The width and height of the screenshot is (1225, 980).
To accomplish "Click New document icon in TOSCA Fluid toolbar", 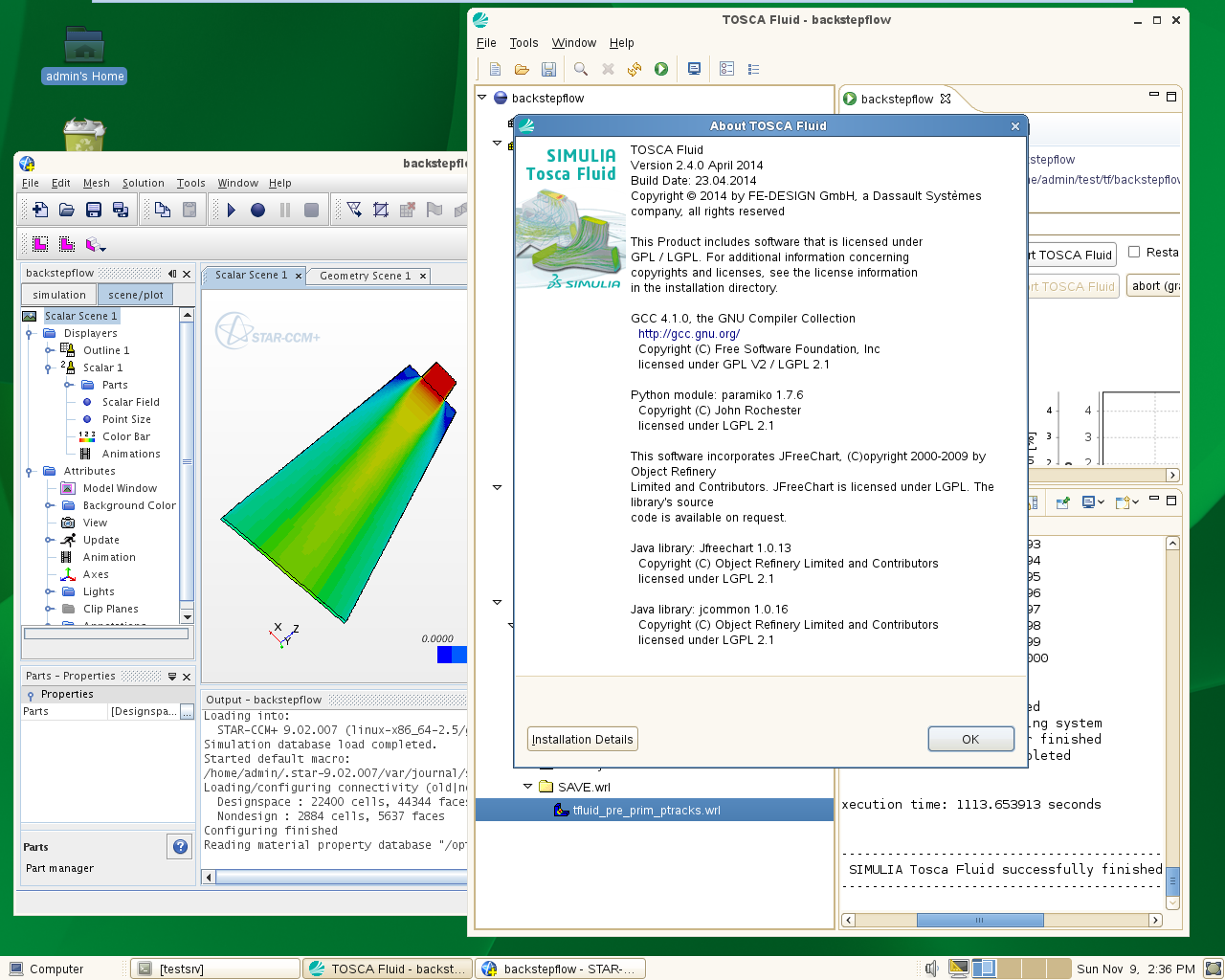I will (x=495, y=69).
